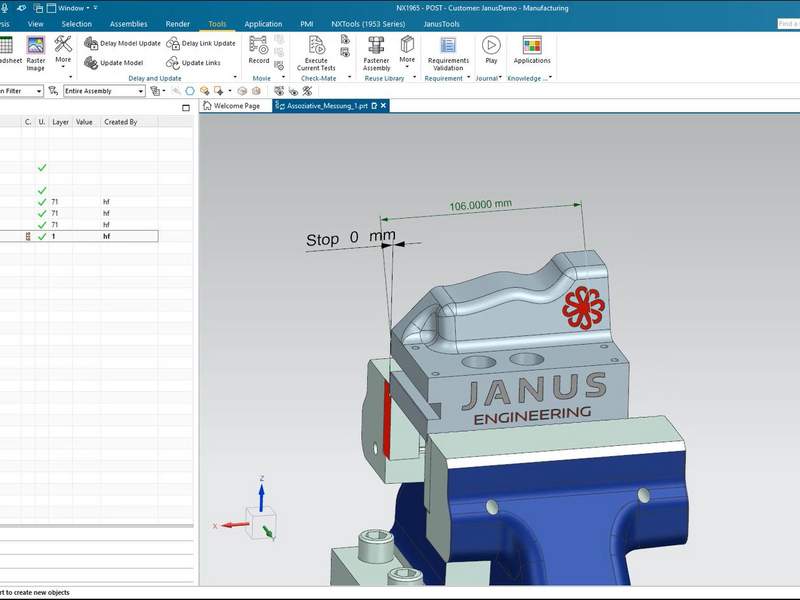This screenshot has height=600, width=800.
Task: Open the Raster Image tool
Action: (35, 53)
